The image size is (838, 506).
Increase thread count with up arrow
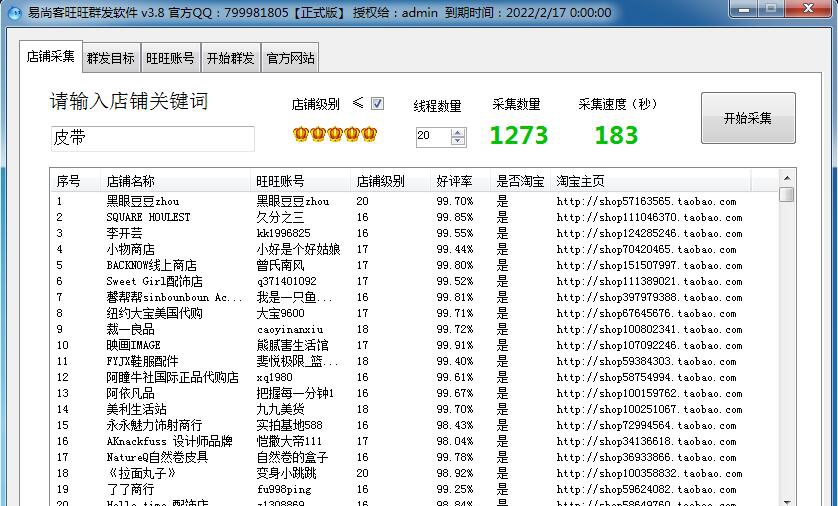click(458, 131)
